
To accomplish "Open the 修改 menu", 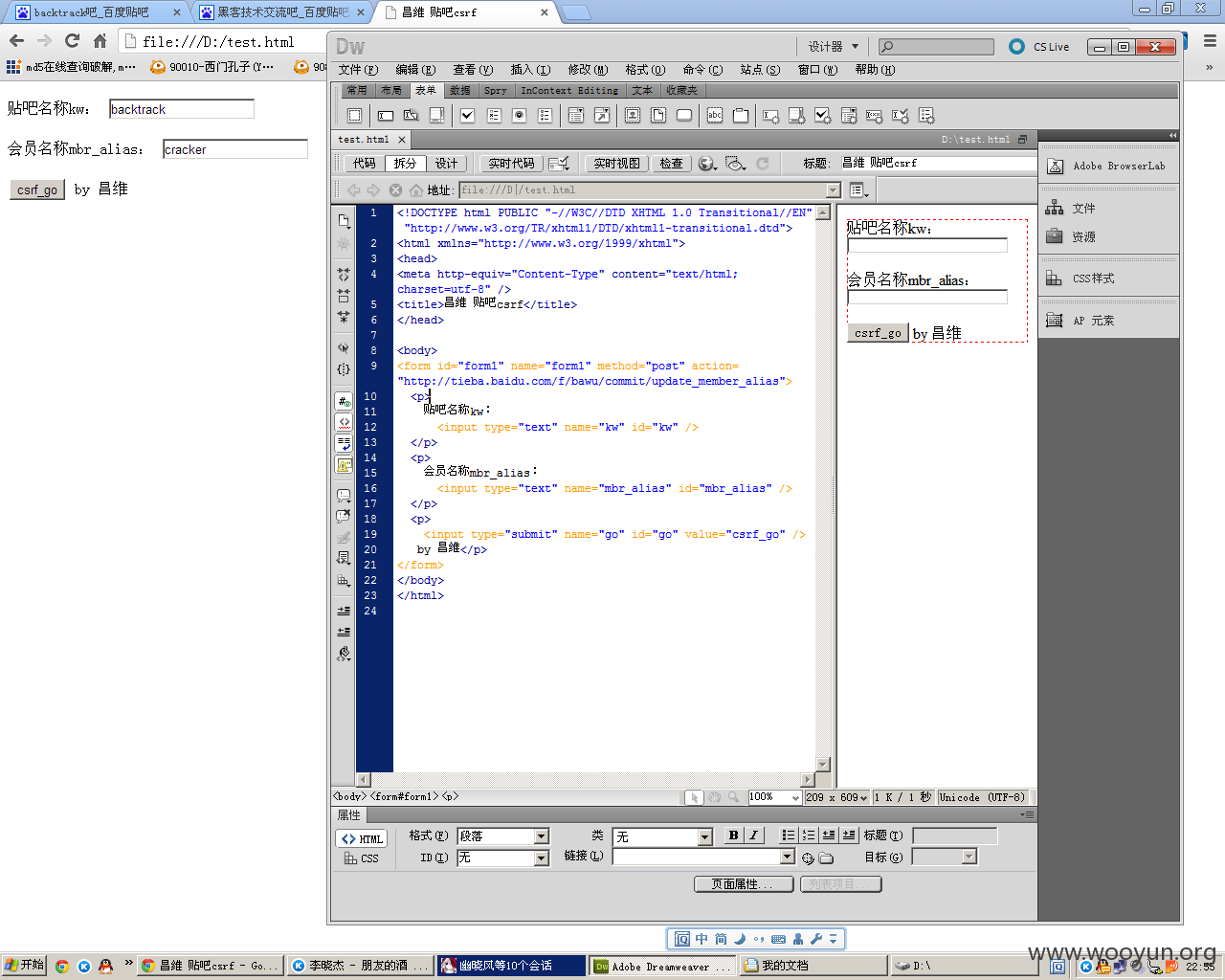I will coord(588,70).
